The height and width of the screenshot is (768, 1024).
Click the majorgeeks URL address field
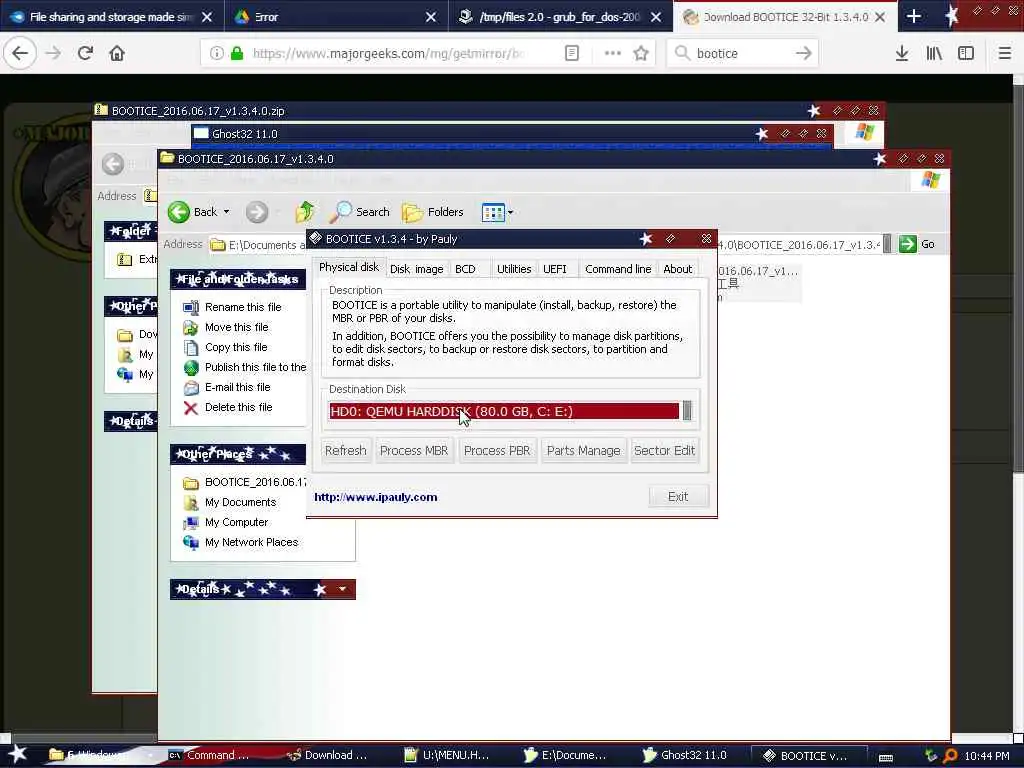(x=389, y=54)
